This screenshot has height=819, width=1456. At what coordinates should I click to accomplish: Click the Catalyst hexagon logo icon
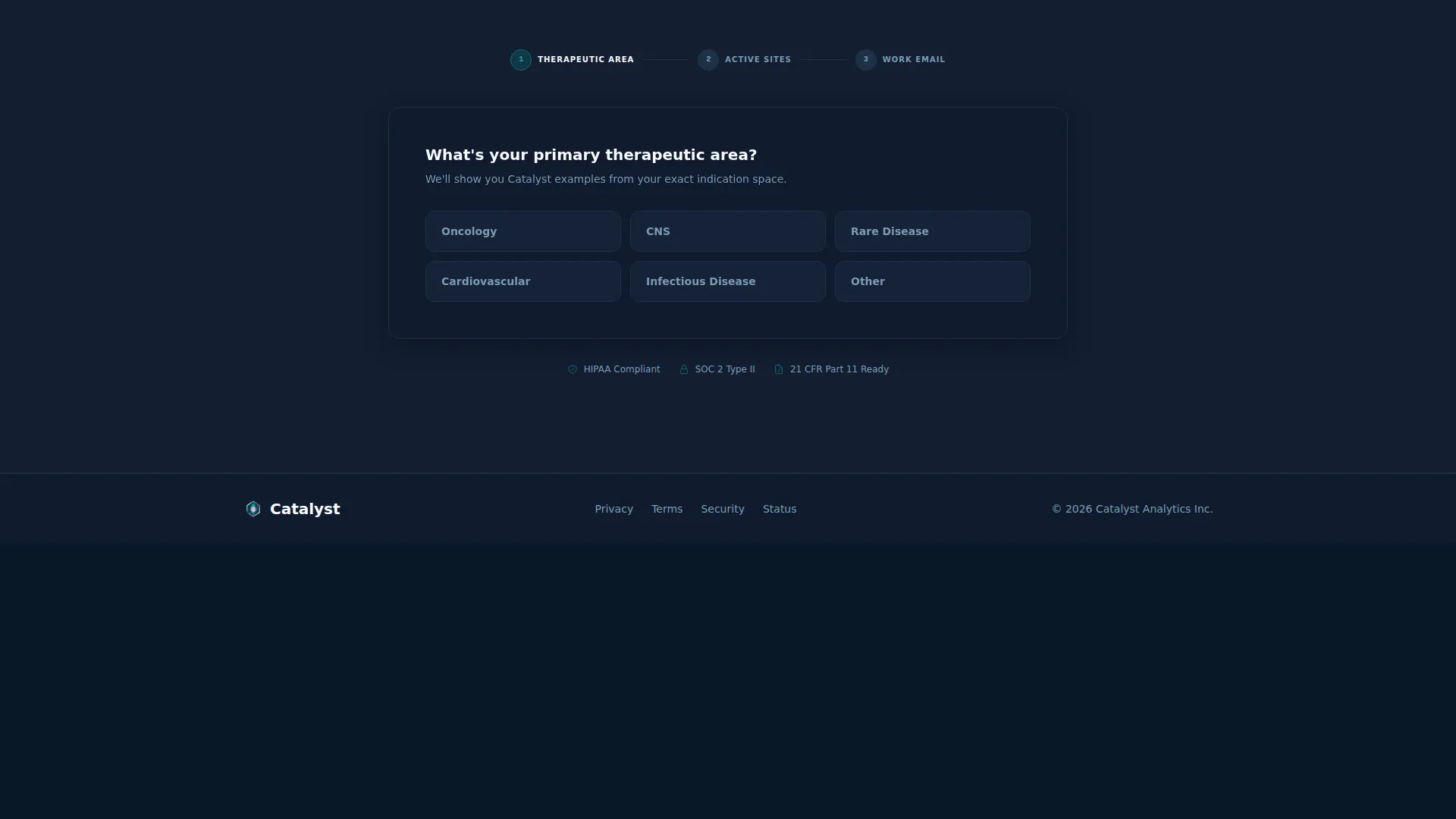pyautogui.click(x=253, y=509)
